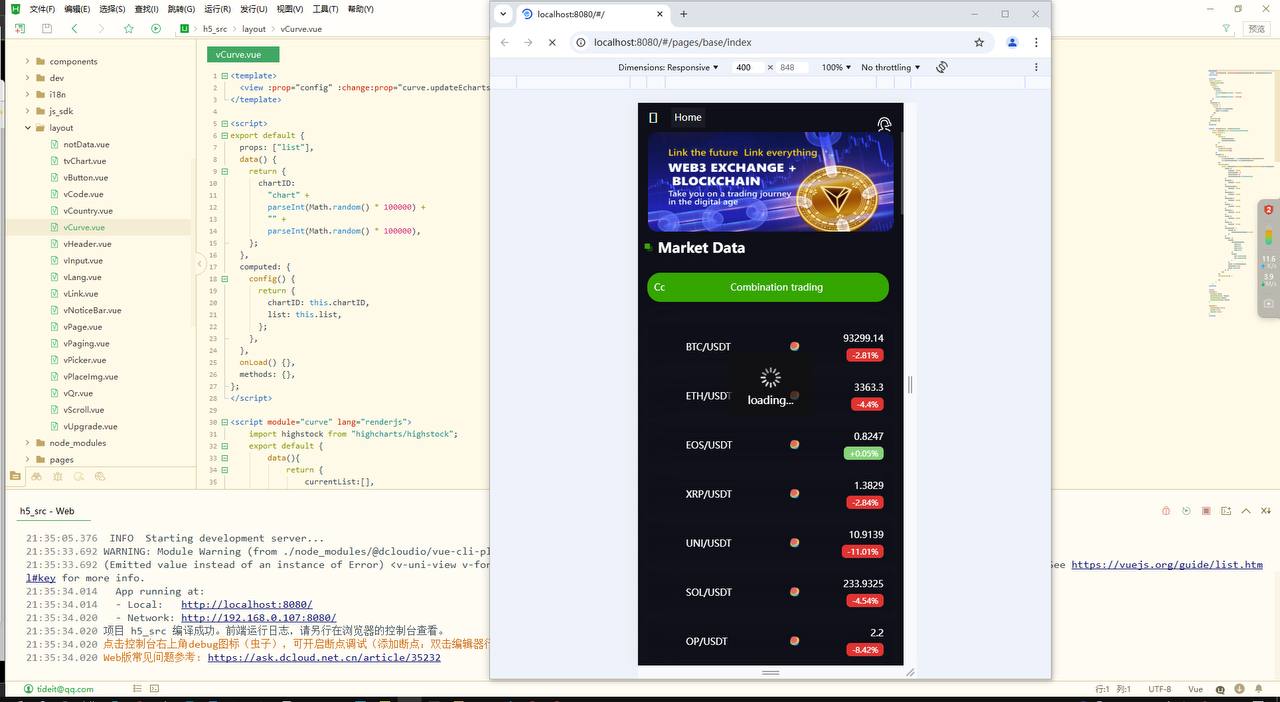This screenshot has height=702, width=1280.
Task: Open the Dimensions: Responsive dropdown
Action: pos(668,67)
